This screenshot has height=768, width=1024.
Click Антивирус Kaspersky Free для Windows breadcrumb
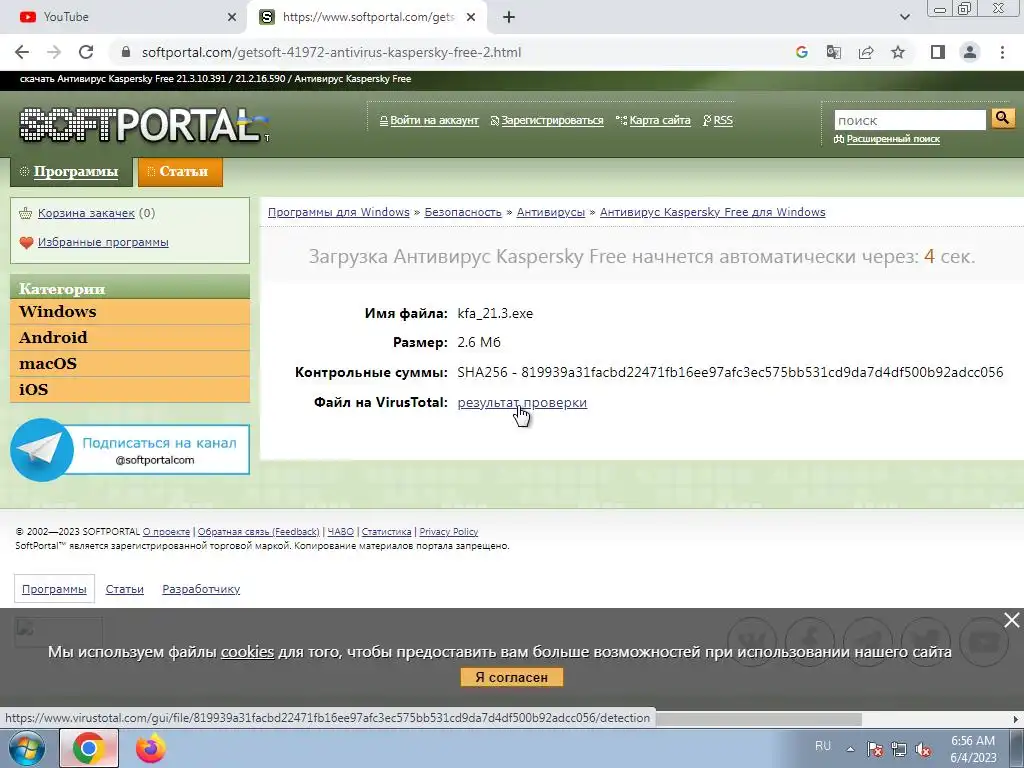point(712,212)
